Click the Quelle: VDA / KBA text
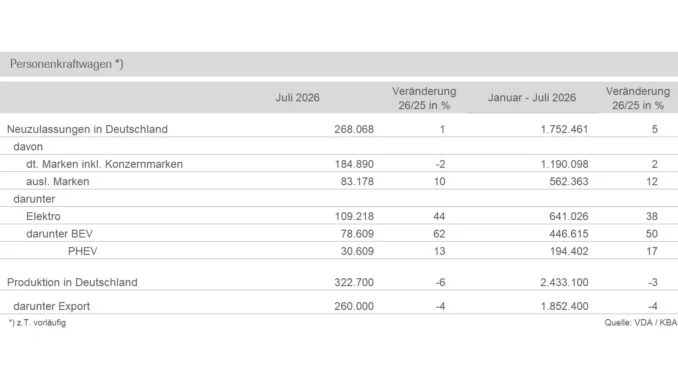 tap(641, 323)
